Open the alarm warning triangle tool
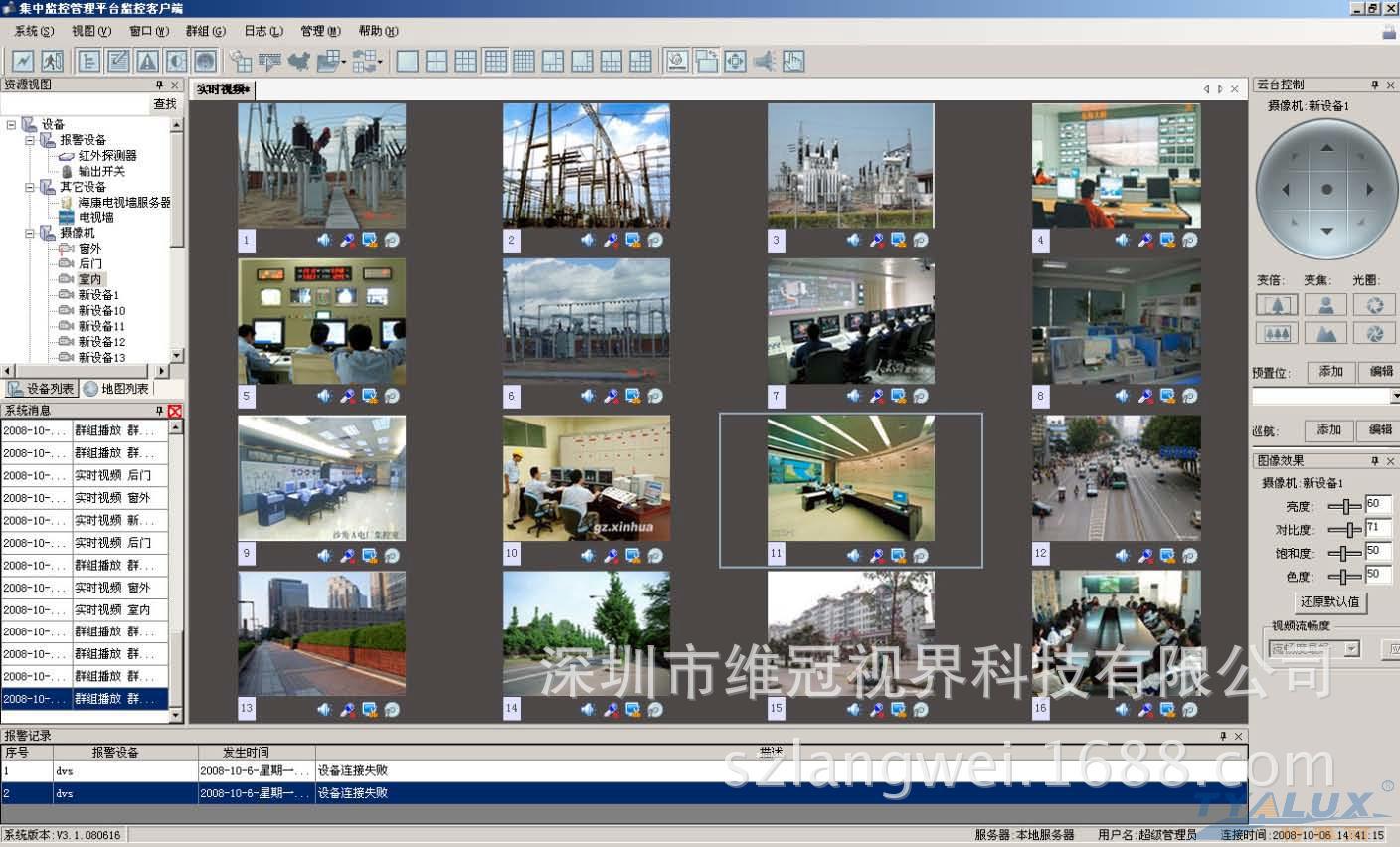The width and height of the screenshot is (1400, 847). [x=147, y=61]
